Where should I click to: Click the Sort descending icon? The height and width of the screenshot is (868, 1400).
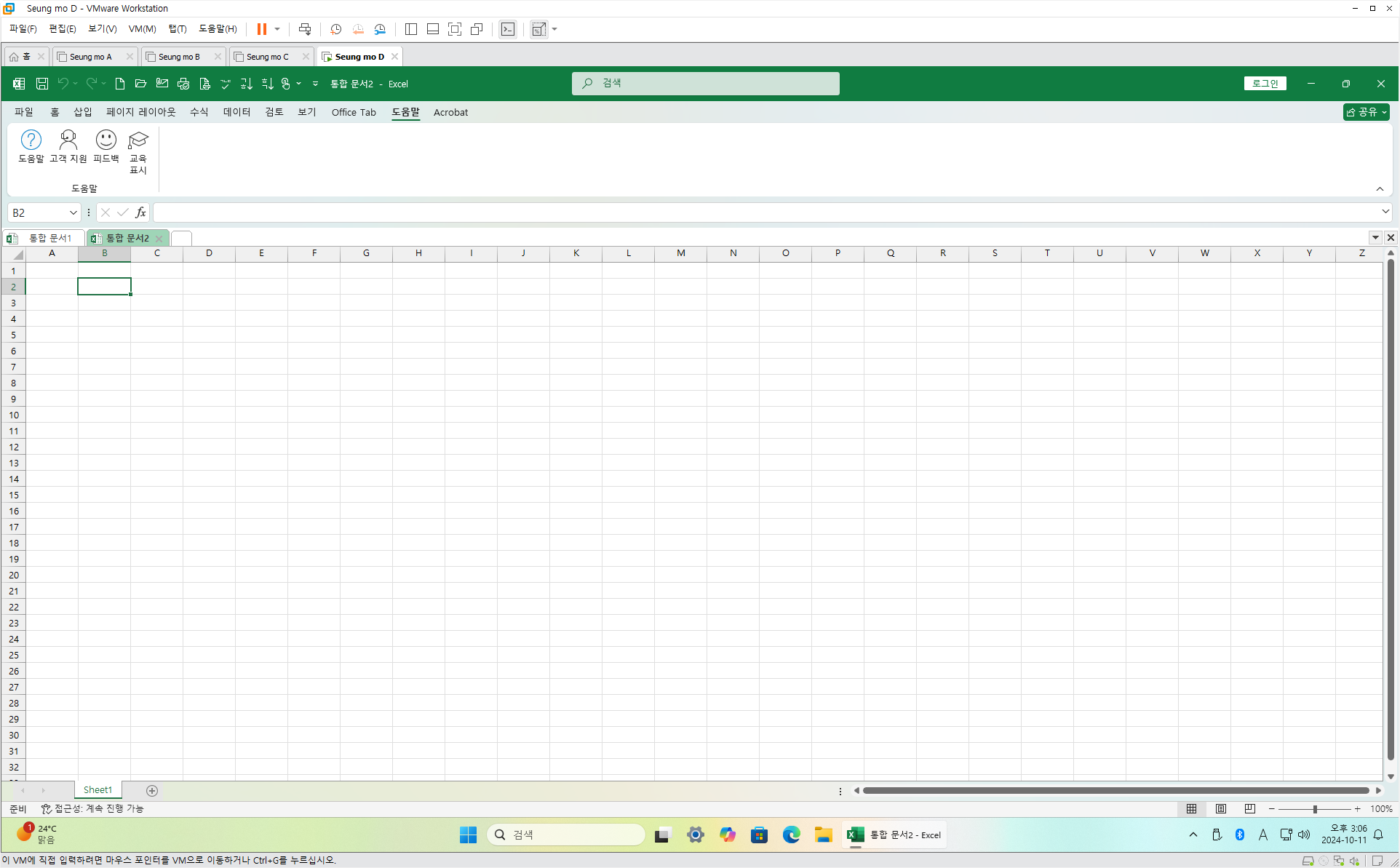(267, 84)
